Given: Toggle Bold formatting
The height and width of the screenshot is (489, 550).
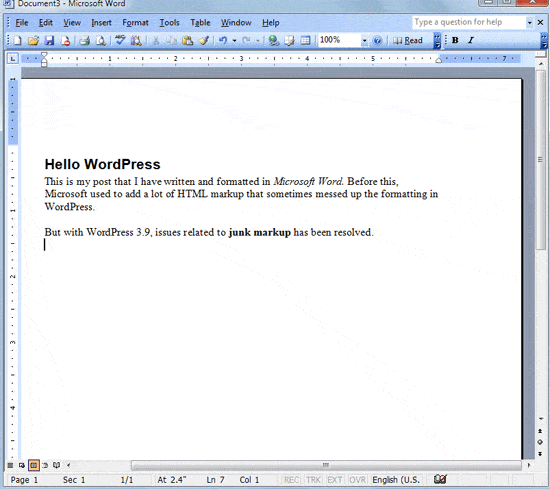Looking at the screenshot, I should pos(455,40).
